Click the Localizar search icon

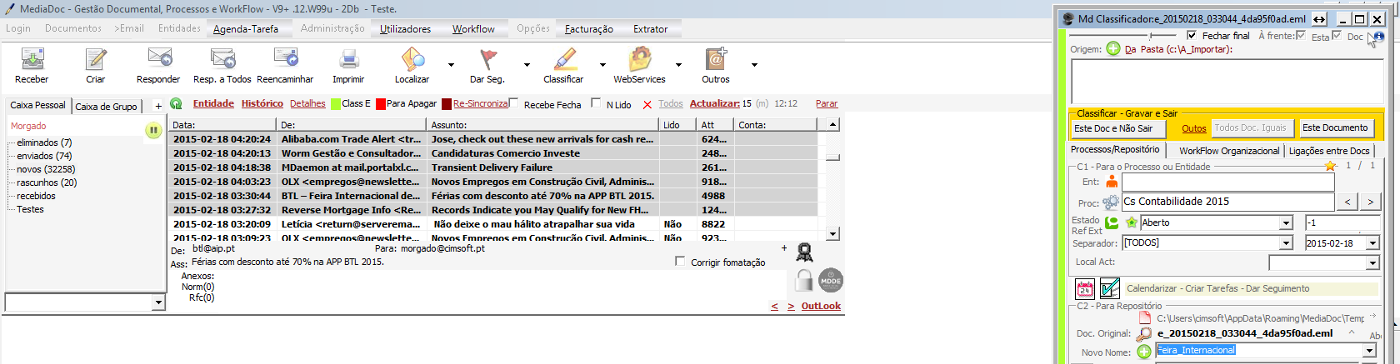click(x=412, y=58)
